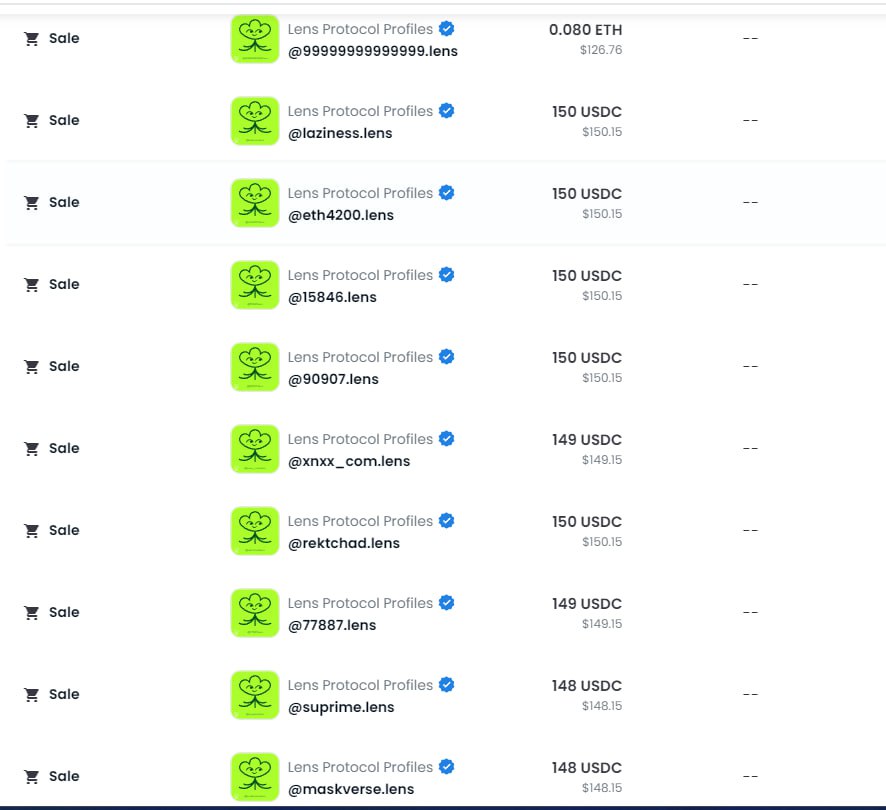
Task: Click the verified badge in the @suprime.lens row
Action: 446,684
